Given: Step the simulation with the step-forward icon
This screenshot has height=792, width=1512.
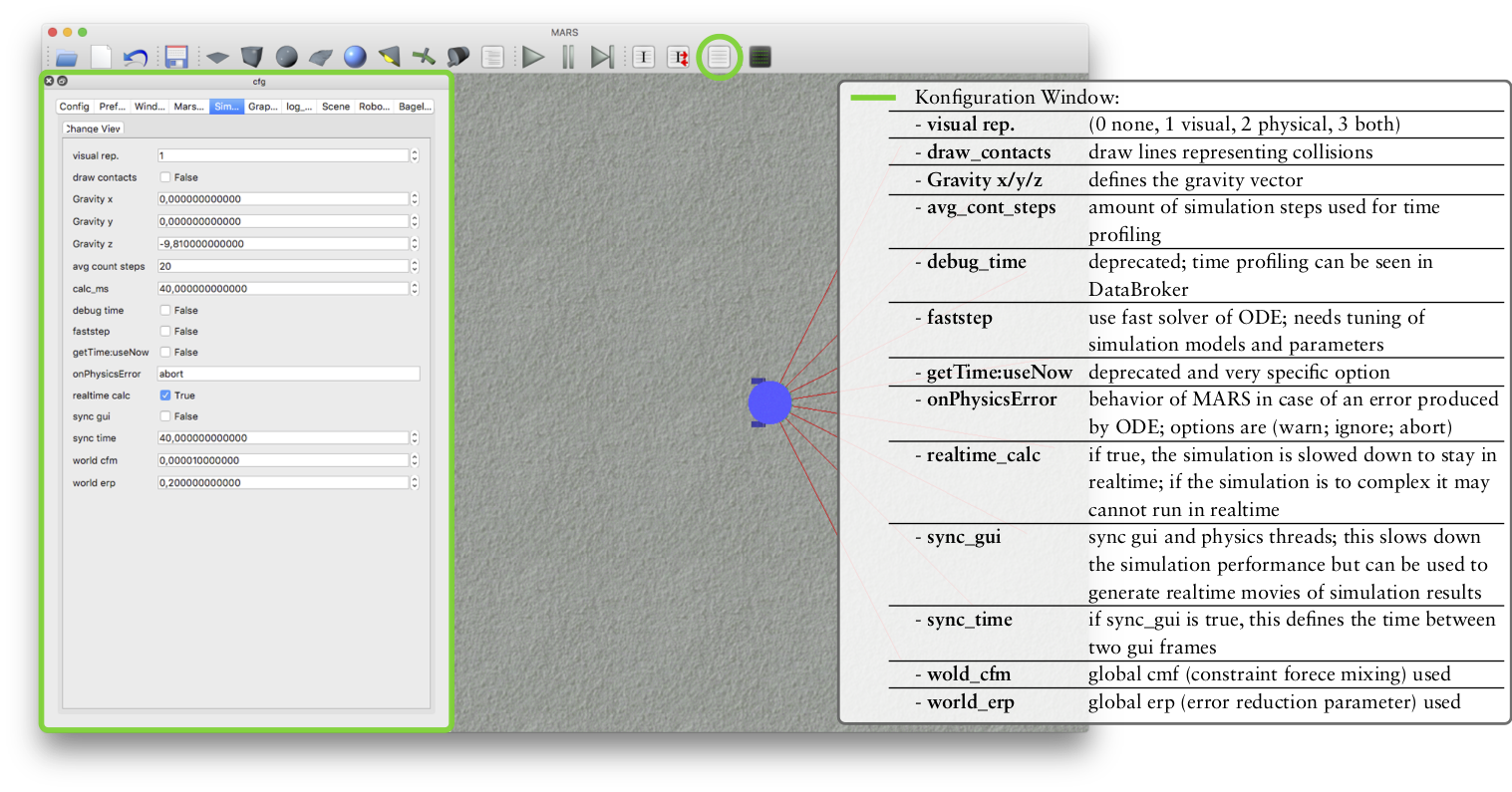Looking at the screenshot, I should click(x=602, y=57).
